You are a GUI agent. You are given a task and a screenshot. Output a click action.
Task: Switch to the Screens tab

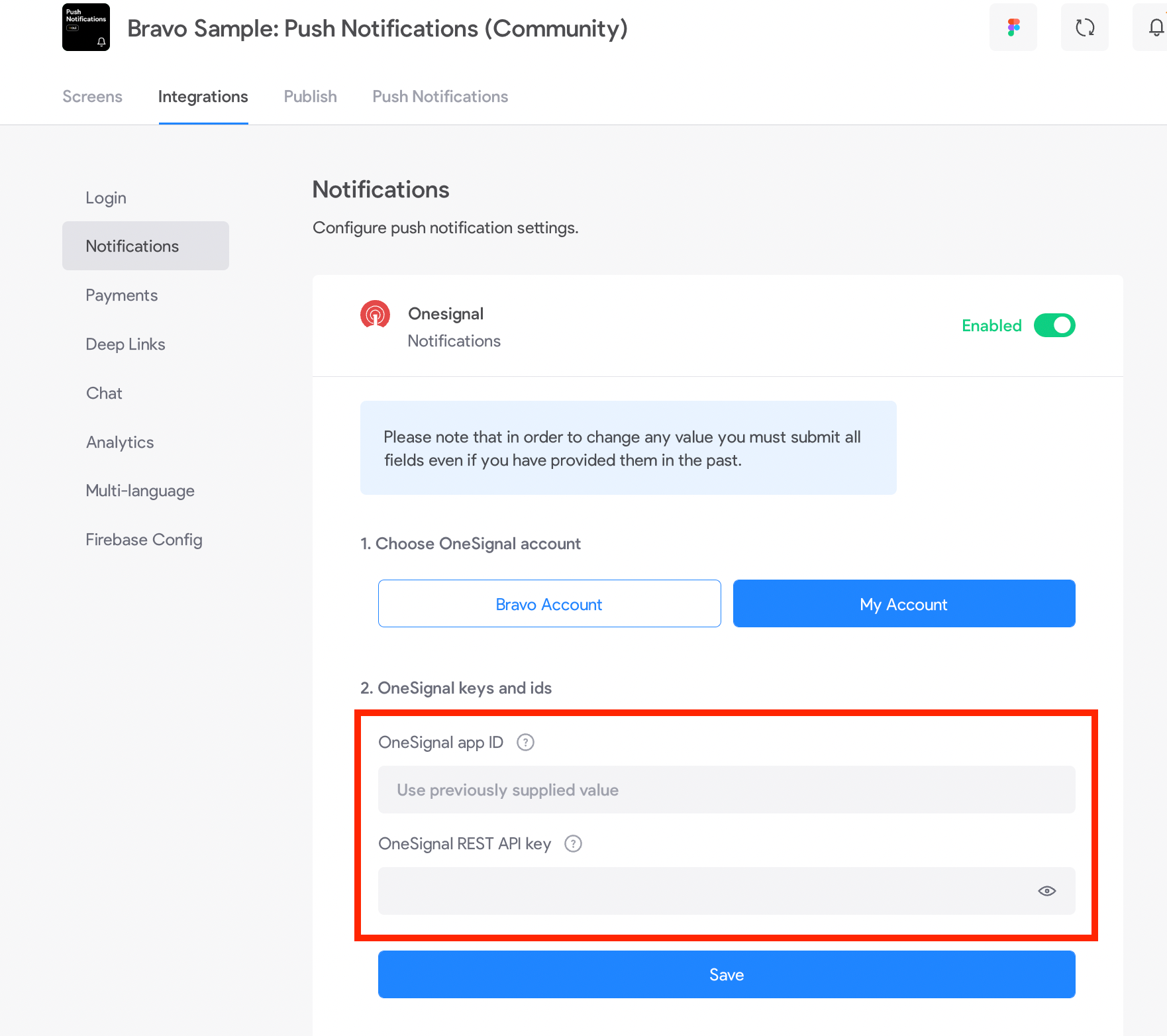tap(92, 97)
